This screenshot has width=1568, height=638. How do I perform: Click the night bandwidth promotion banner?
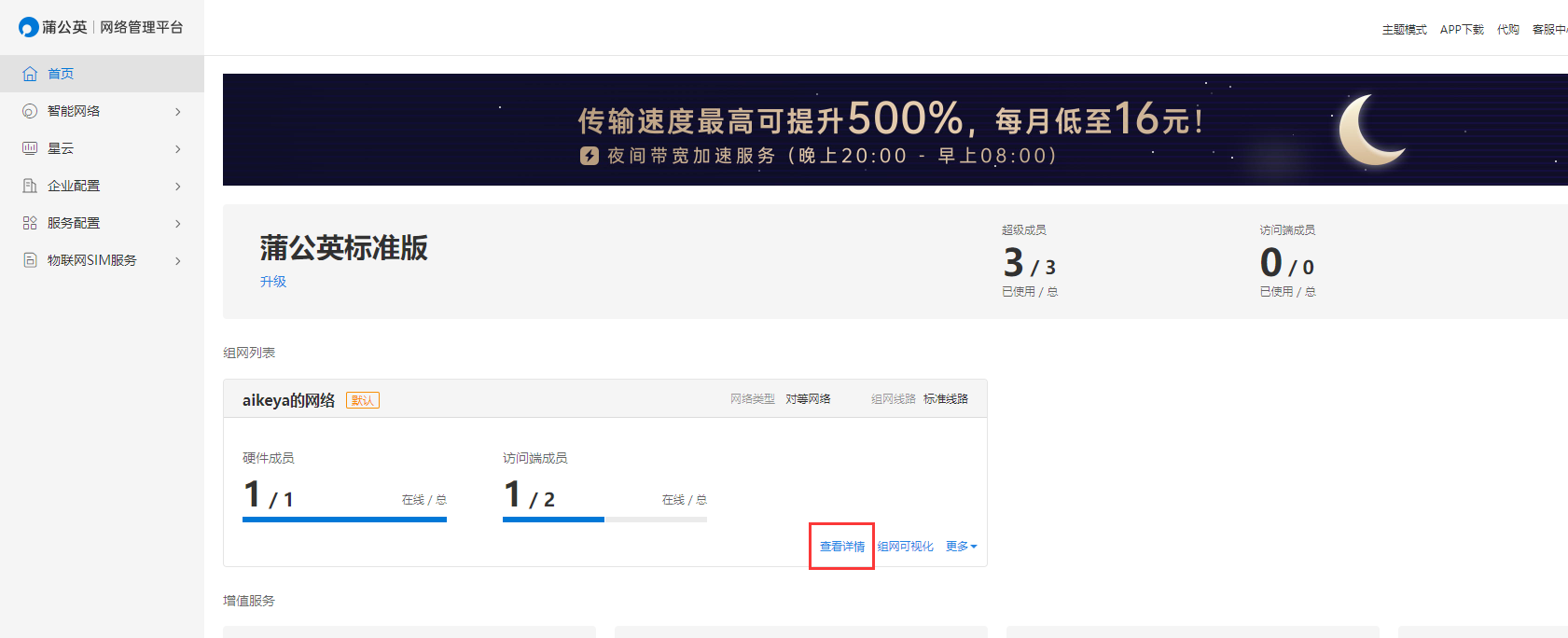pos(895,130)
